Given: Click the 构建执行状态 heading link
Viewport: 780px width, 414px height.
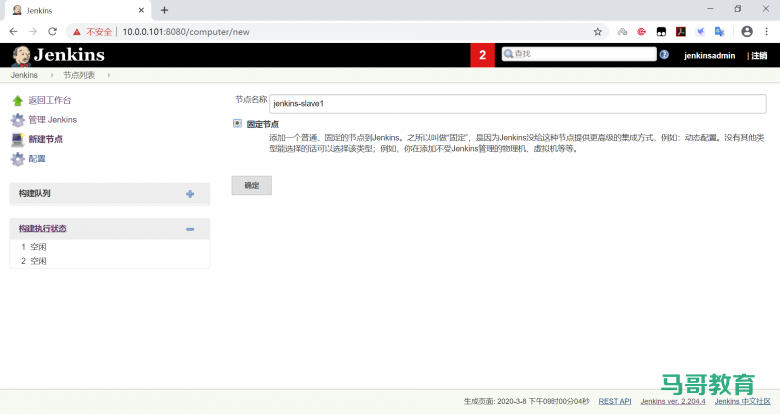Looking at the screenshot, I should 43,229.
